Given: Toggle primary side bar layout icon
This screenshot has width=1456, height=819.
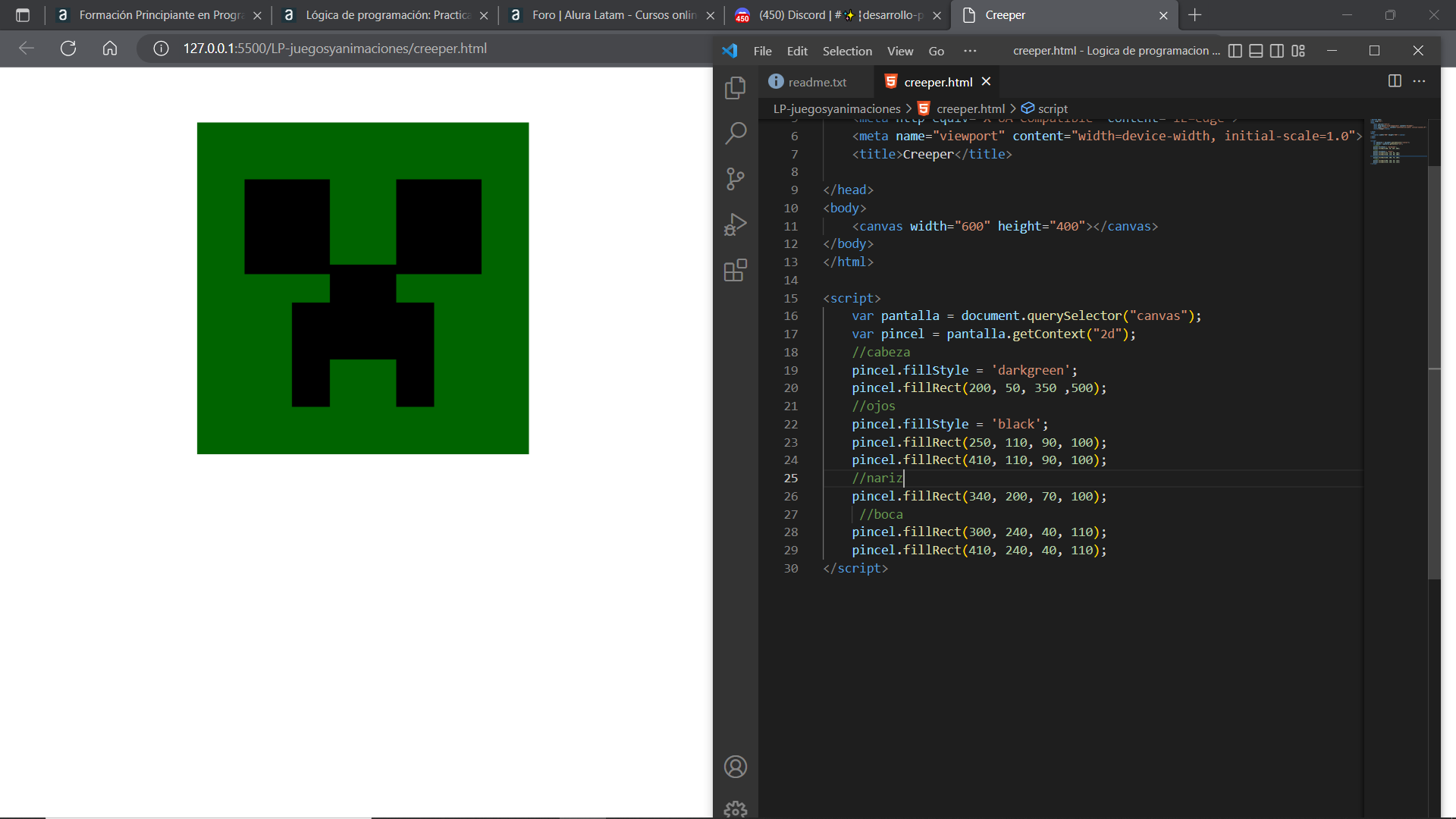Looking at the screenshot, I should 1235,51.
